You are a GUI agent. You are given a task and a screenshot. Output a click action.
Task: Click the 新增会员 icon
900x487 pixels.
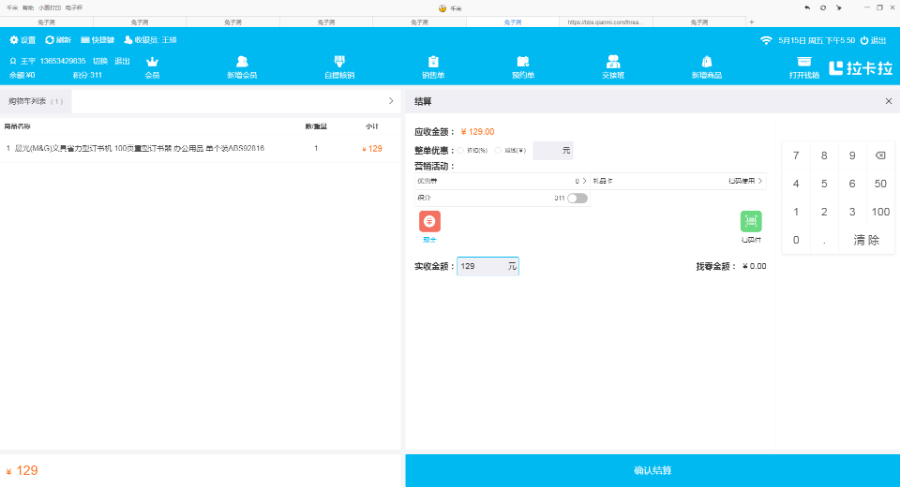(x=242, y=62)
